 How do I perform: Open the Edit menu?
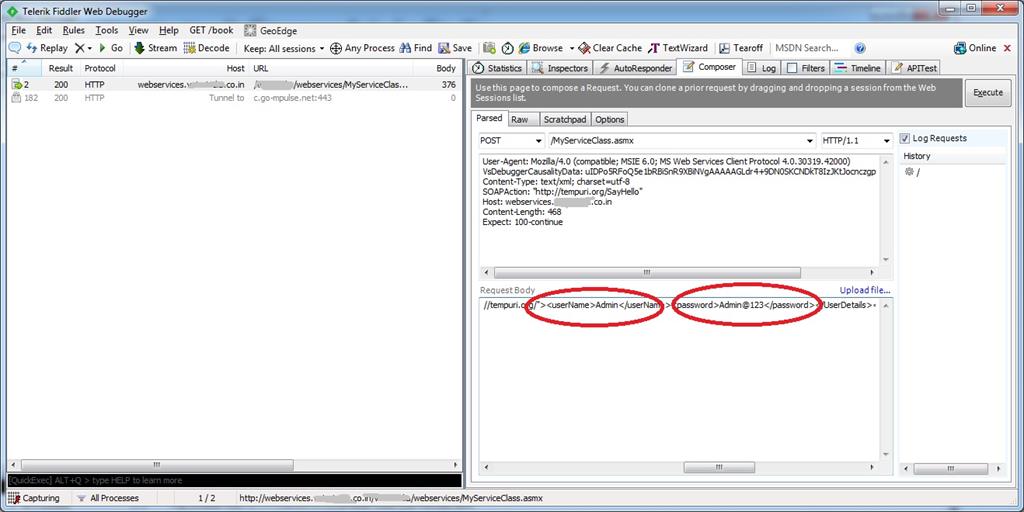tap(44, 31)
